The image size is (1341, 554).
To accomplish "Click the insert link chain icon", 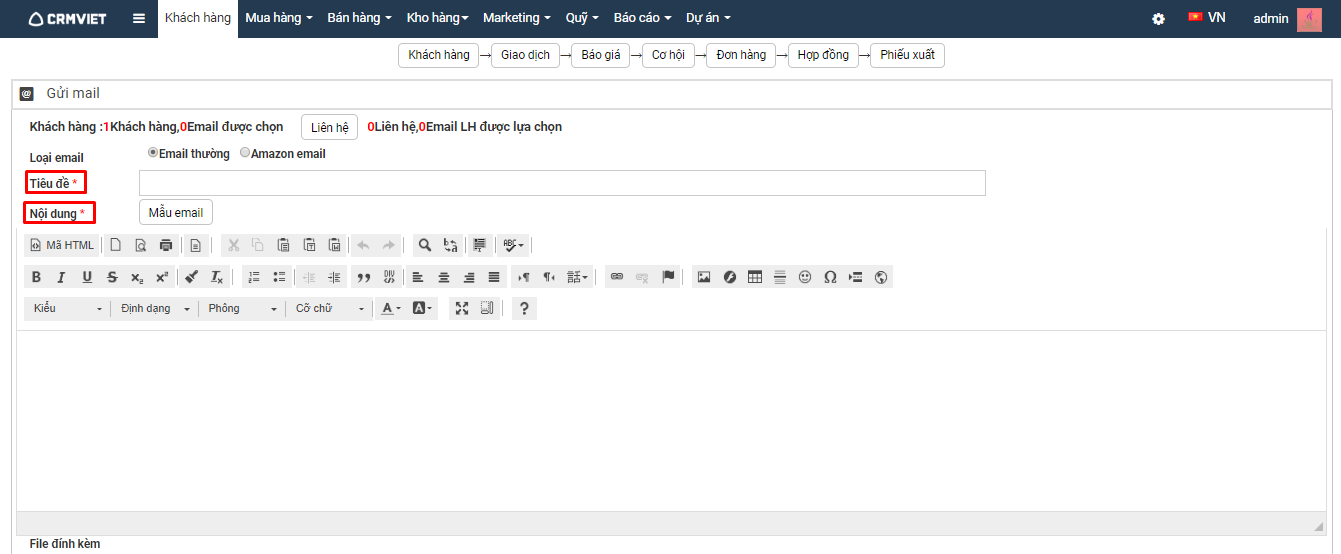I will [617, 277].
